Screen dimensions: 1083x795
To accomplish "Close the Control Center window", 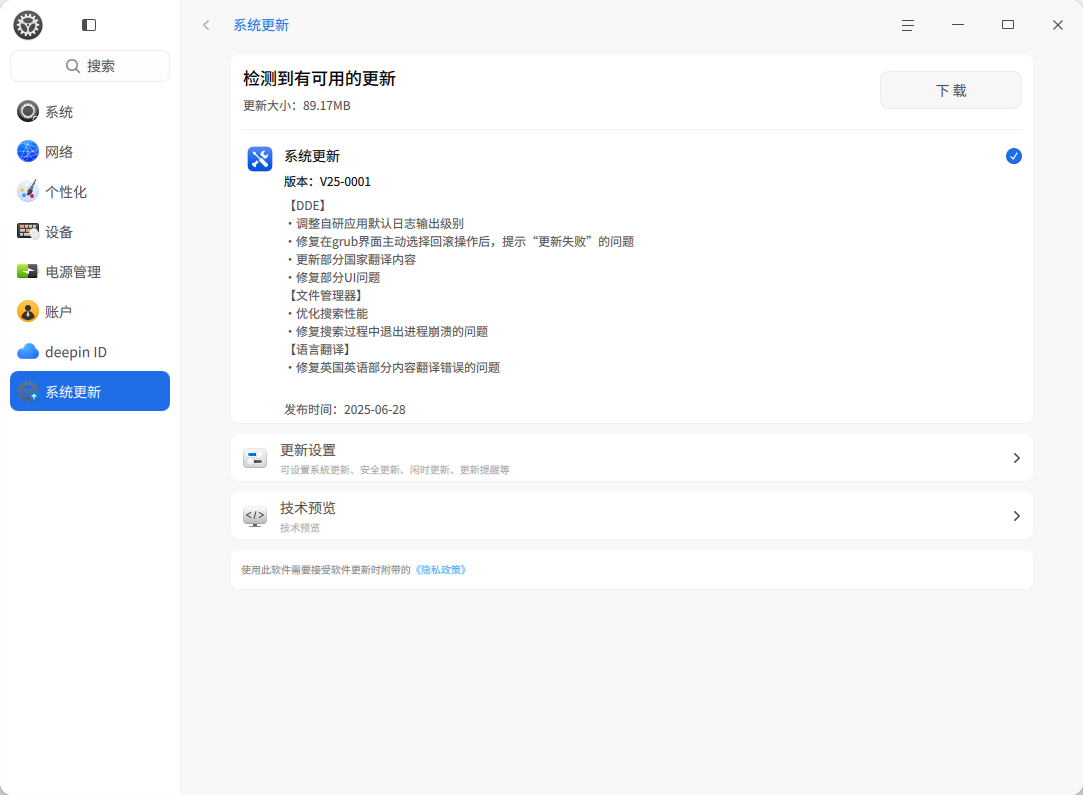I will click(x=1057, y=26).
